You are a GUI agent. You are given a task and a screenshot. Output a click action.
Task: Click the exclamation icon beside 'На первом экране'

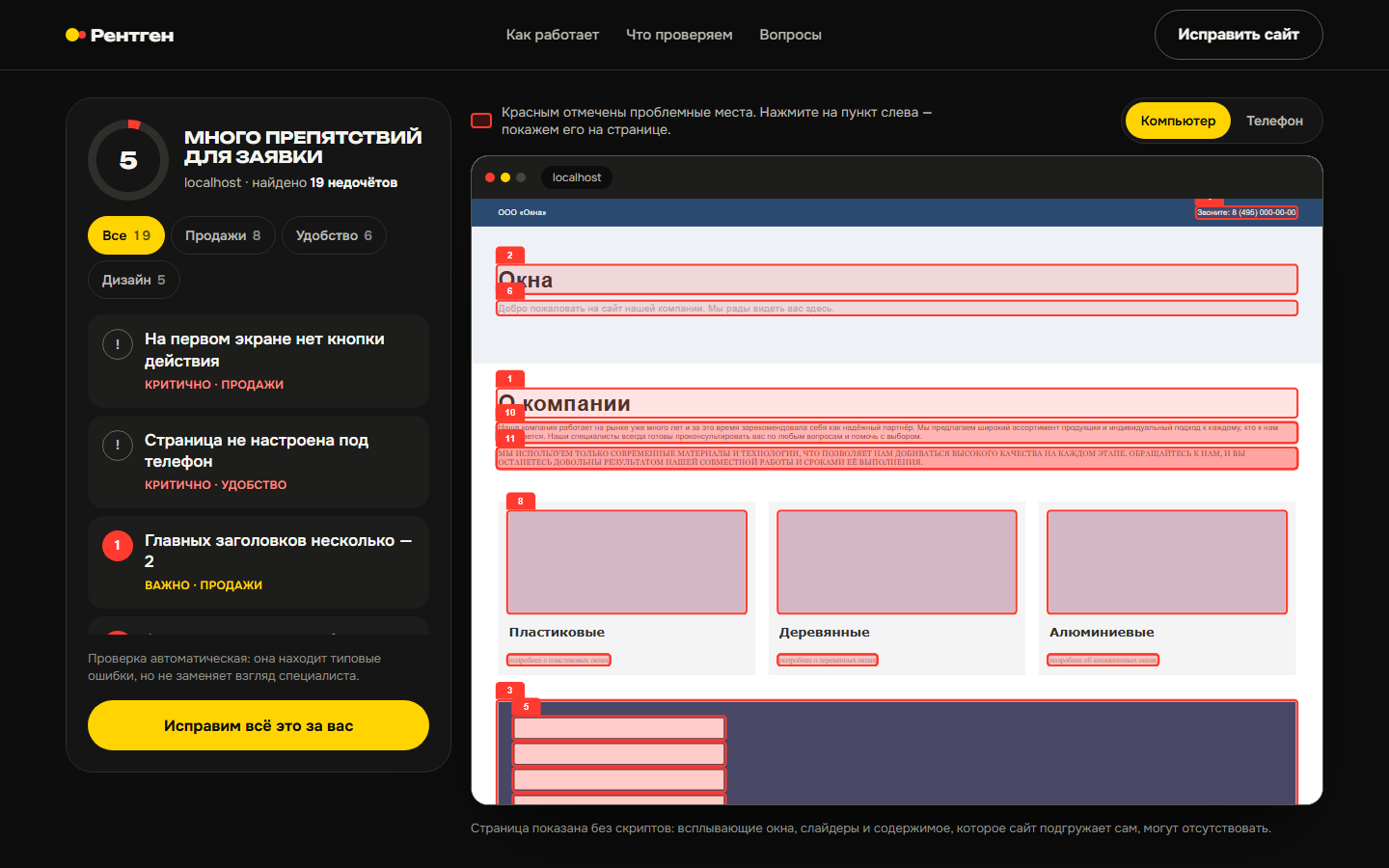click(118, 344)
